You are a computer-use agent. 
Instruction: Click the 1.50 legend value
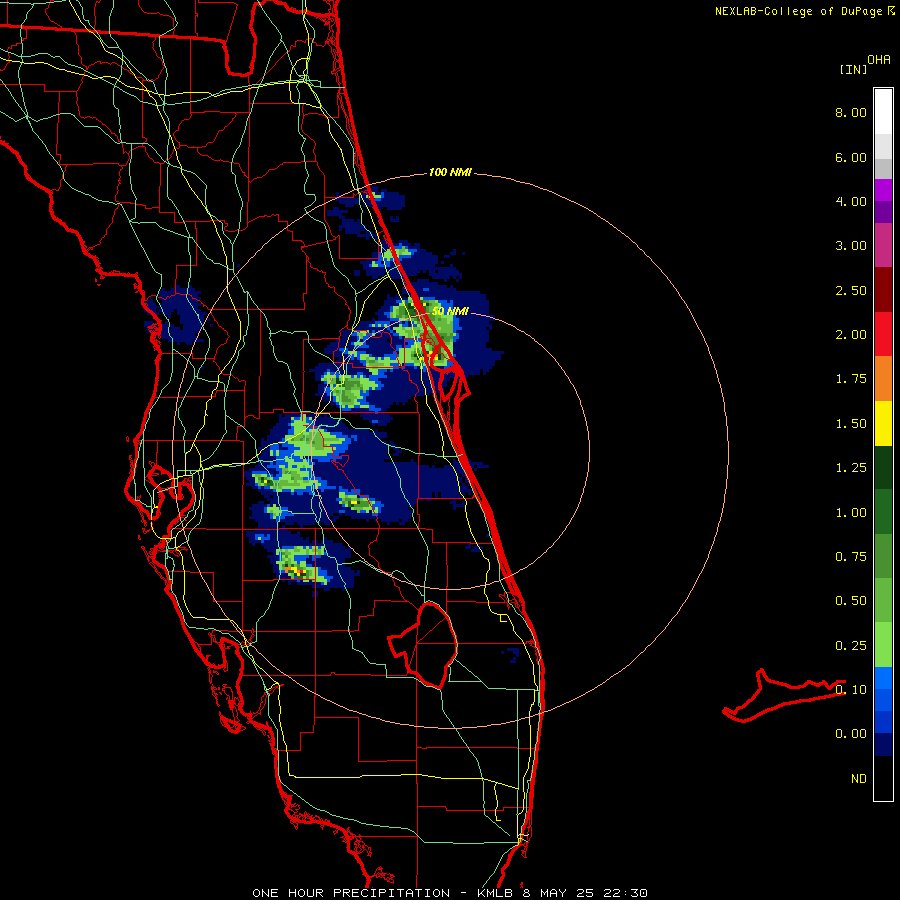pos(851,424)
